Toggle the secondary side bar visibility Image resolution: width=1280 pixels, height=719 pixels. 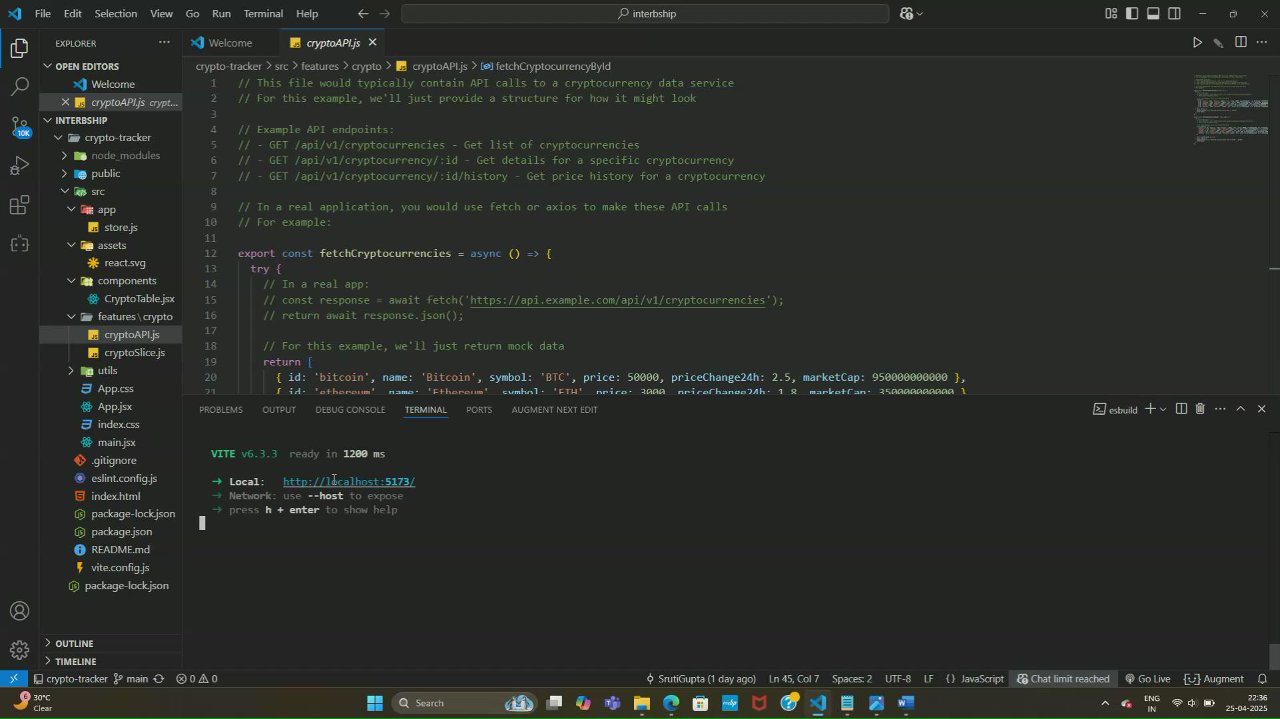coord(1175,14)
